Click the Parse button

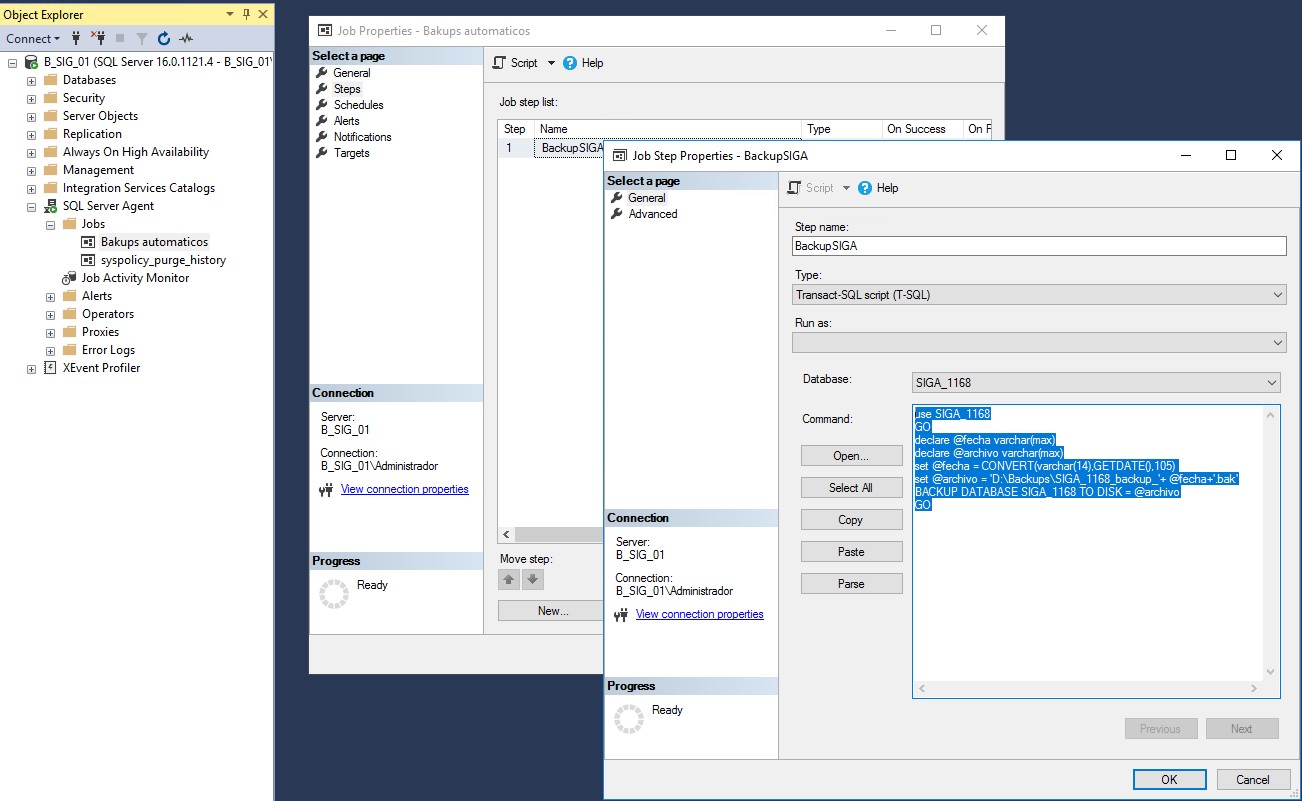coord(851,584)
